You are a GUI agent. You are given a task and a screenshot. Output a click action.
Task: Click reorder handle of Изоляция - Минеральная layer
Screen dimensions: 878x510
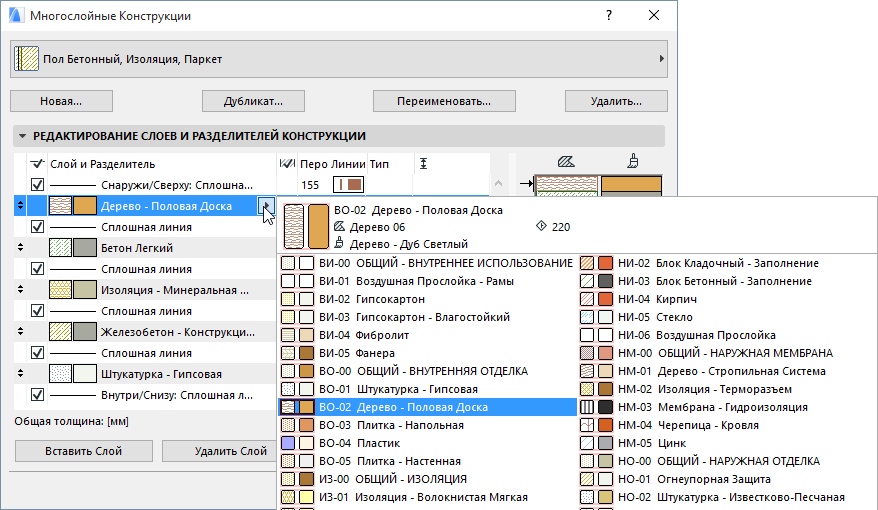20,289
